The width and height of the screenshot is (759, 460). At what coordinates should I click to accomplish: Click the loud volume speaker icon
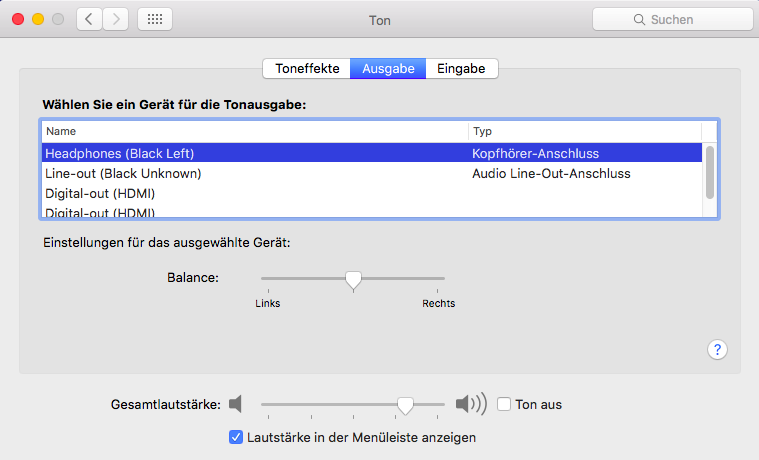tap(470, 404)
